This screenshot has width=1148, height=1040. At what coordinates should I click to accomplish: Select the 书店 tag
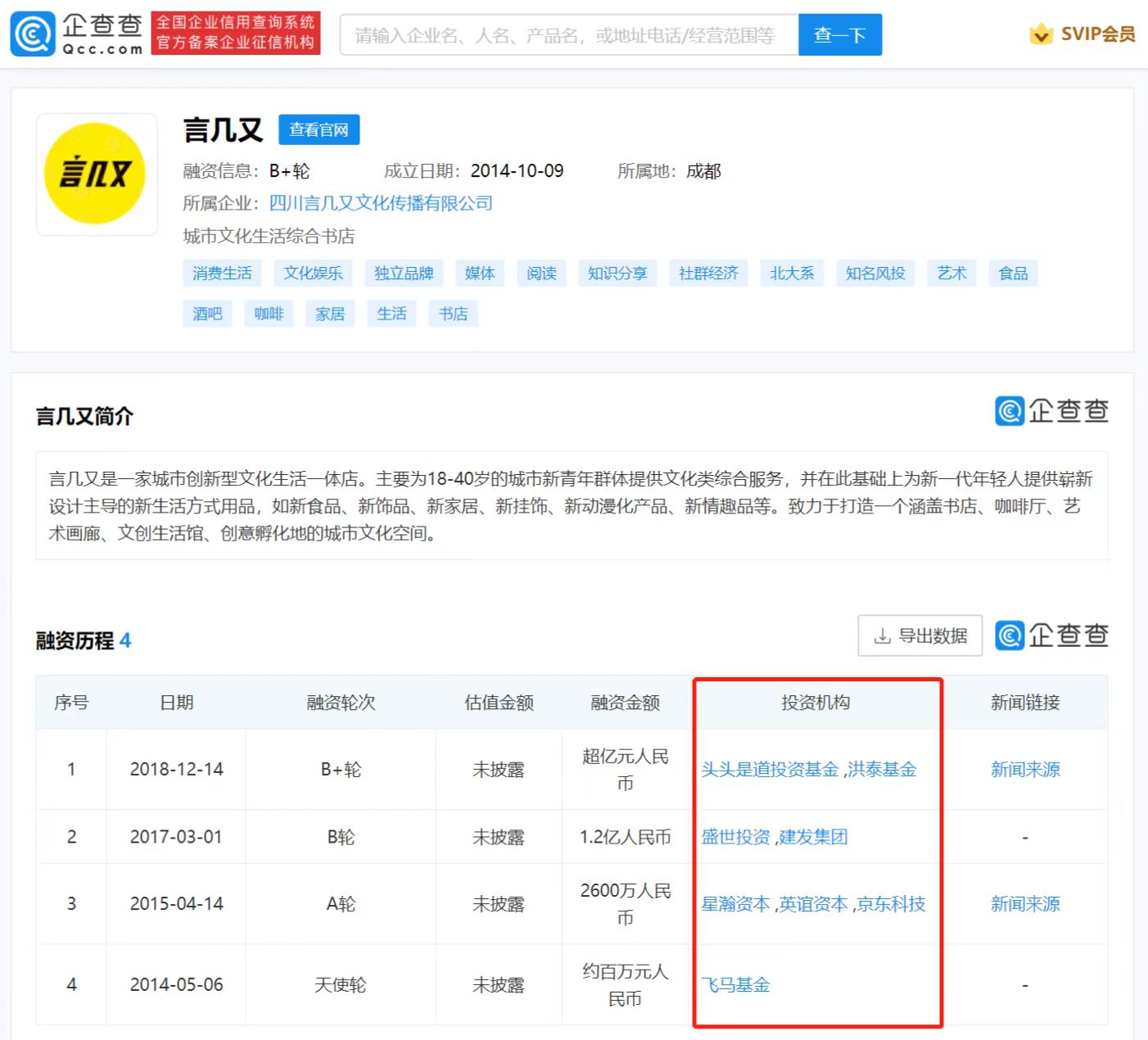[x=453, y=314]
